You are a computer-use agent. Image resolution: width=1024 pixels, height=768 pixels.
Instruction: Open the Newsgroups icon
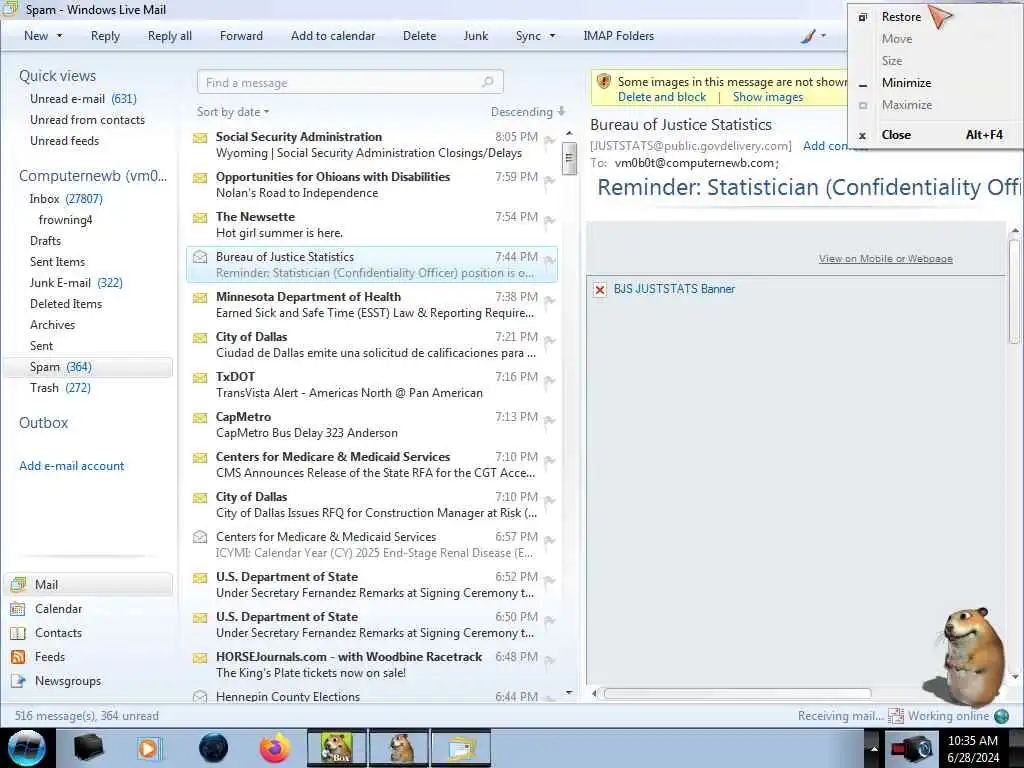click(x=18, y=681)
